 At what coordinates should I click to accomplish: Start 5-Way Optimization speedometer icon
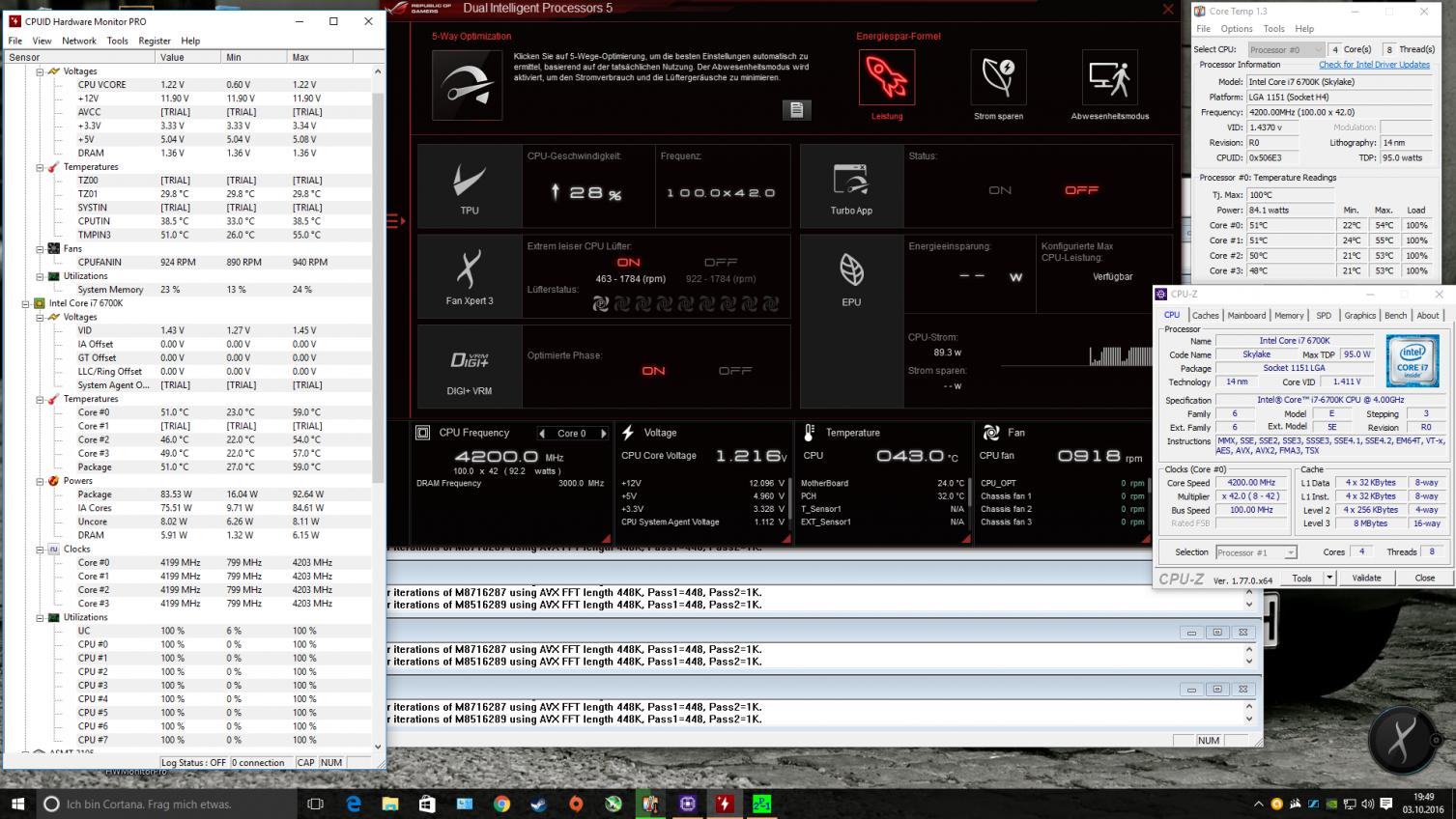click(x=467, y=85)
